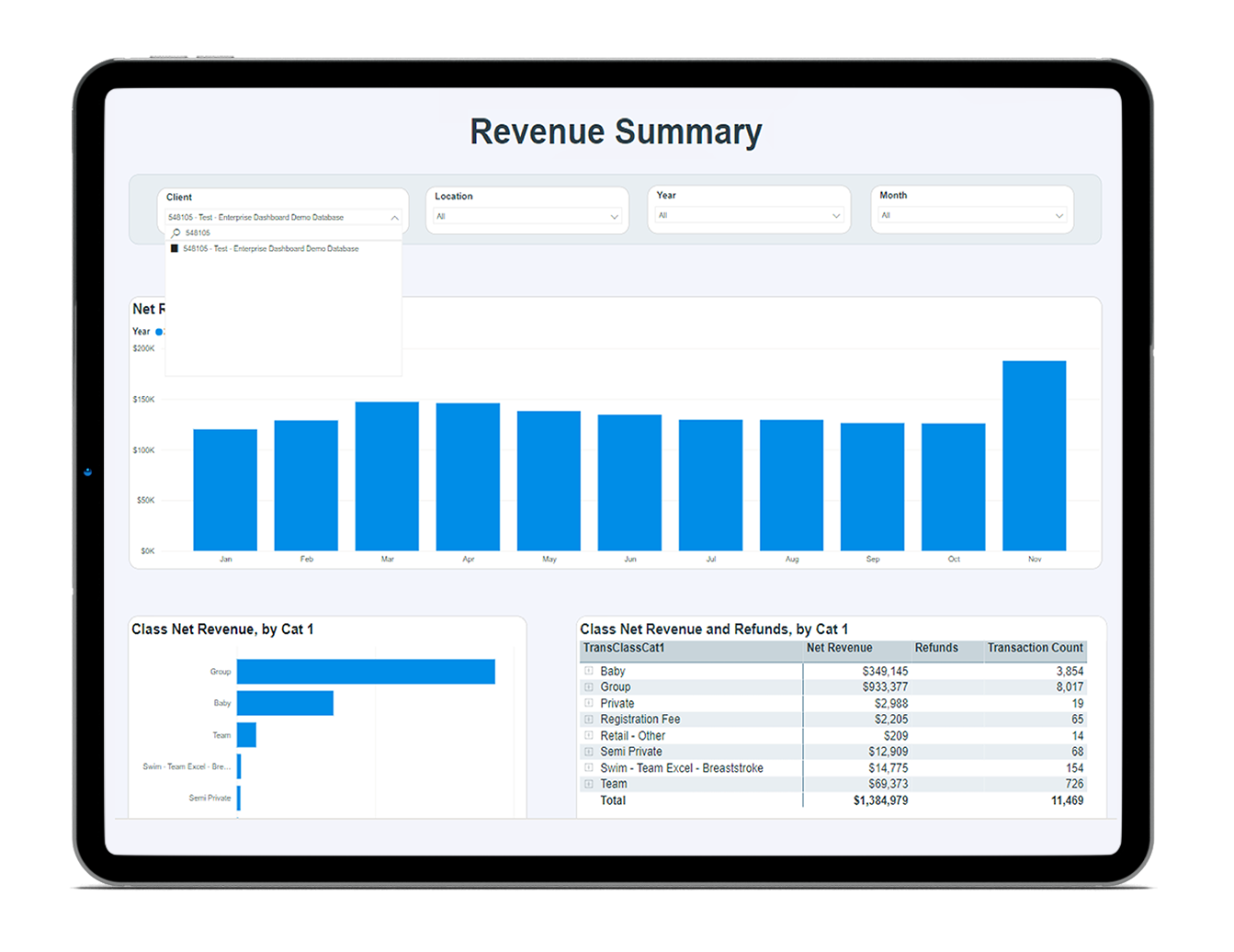The height and width of the screenshot is (952, 1234).
Task: Open the Year filter dropdown
Action: tap(749, 216)
